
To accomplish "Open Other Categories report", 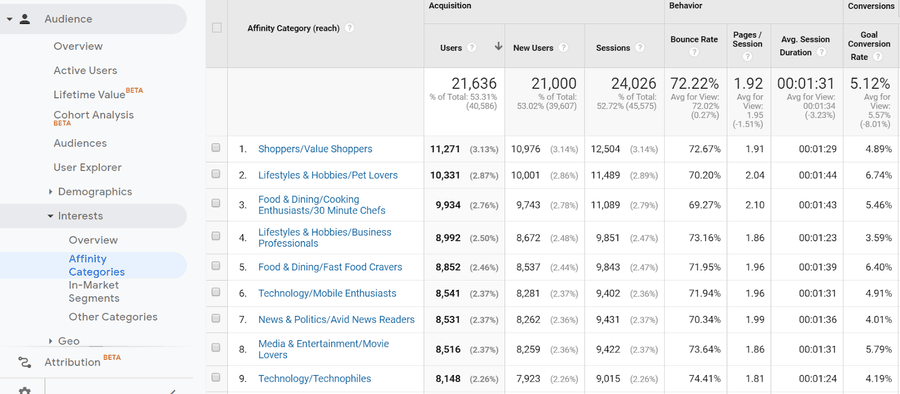I will tap(113, 317).
